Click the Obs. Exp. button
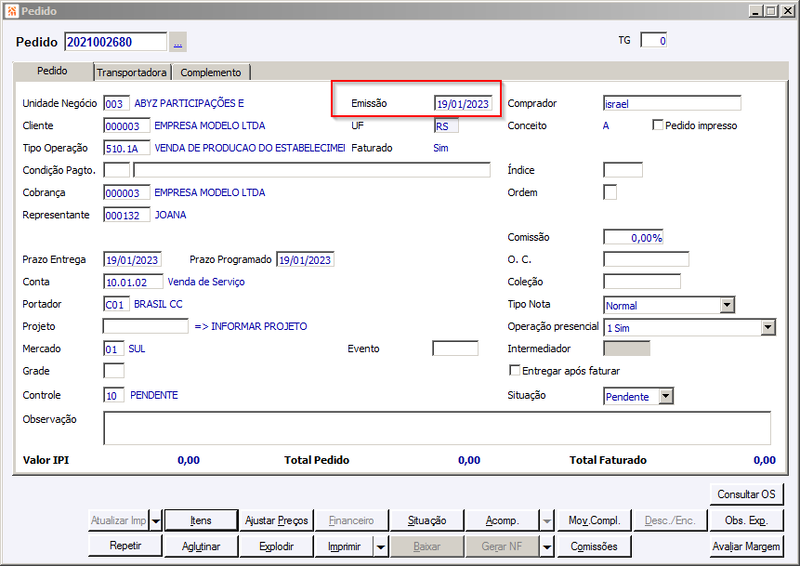 tap(745, 521)
